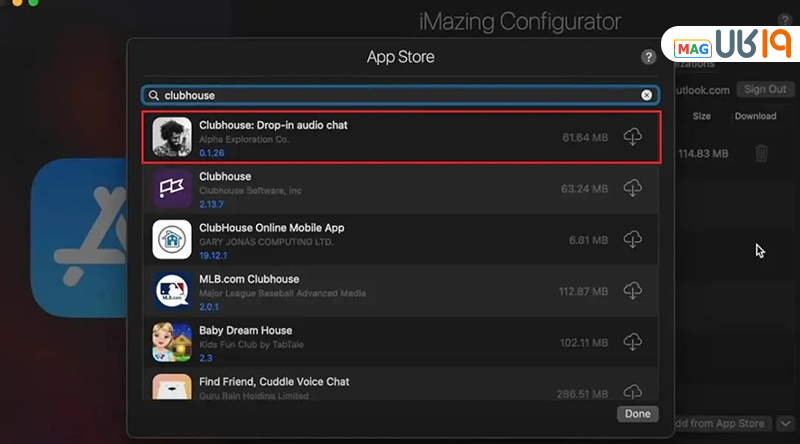Click Add from App Store button
This screenshot has height=444, width=800.
pos(722,424)
